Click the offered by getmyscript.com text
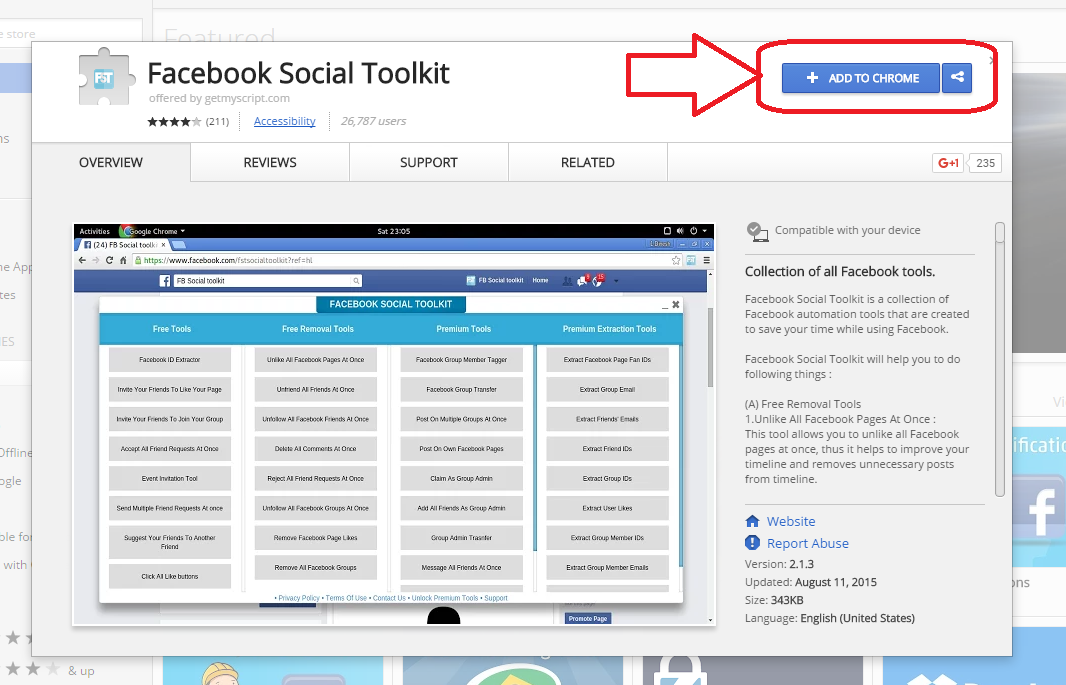1066x685 pixels. 220,98
